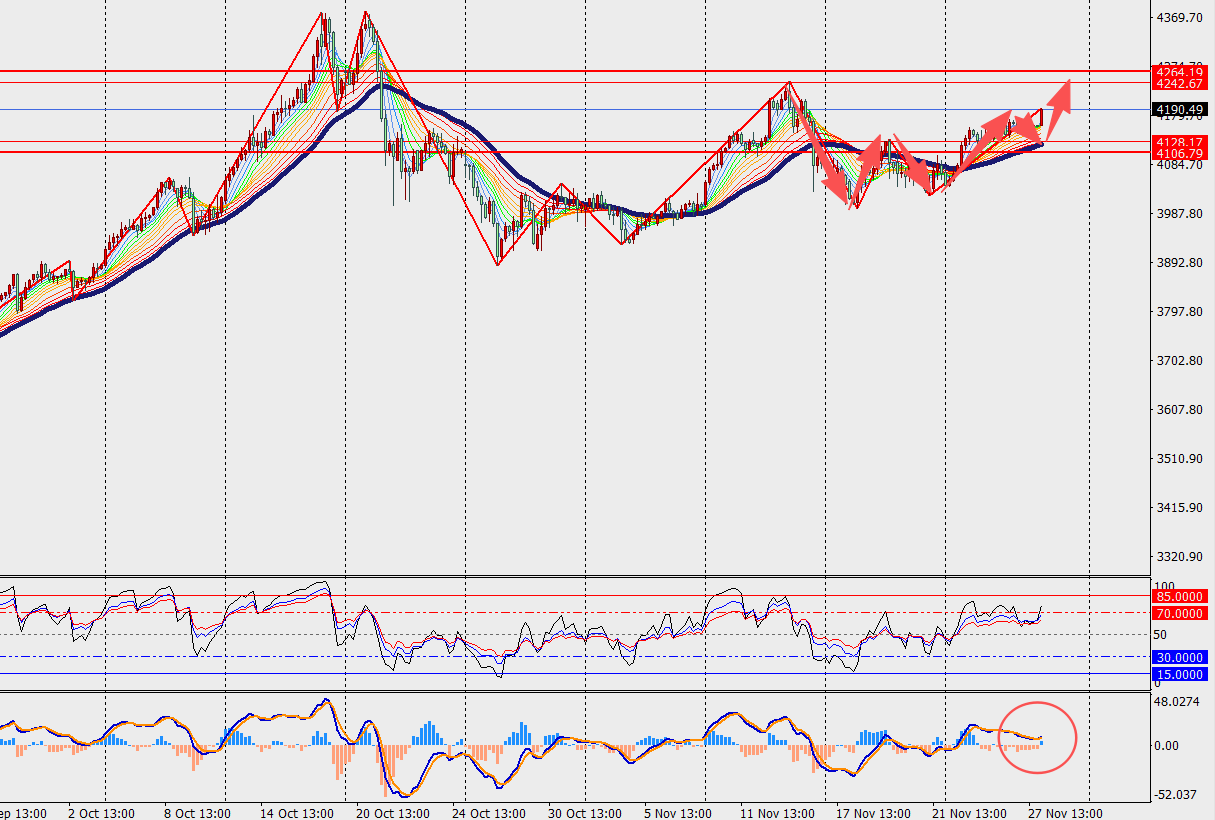Click the red circle on the MACD panel
This screenshot has height=820, width=1215.
1038,737
